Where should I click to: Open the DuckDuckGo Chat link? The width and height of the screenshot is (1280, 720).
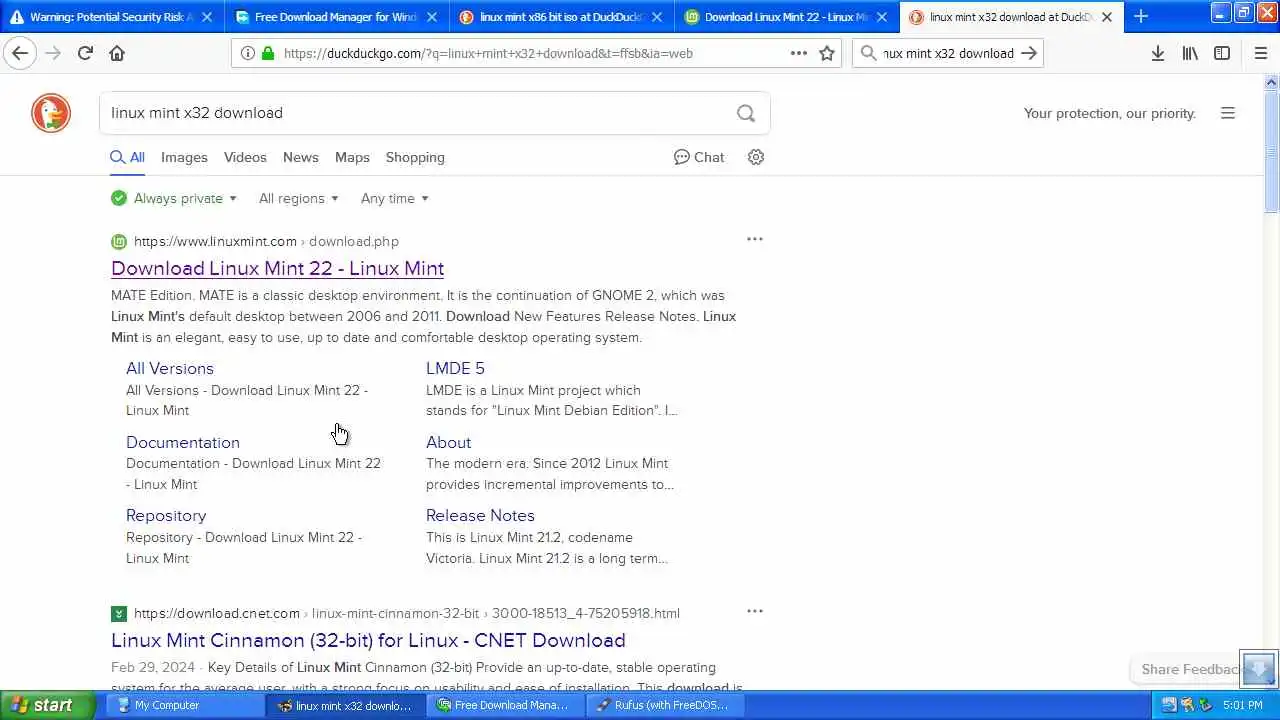[699, 157]
